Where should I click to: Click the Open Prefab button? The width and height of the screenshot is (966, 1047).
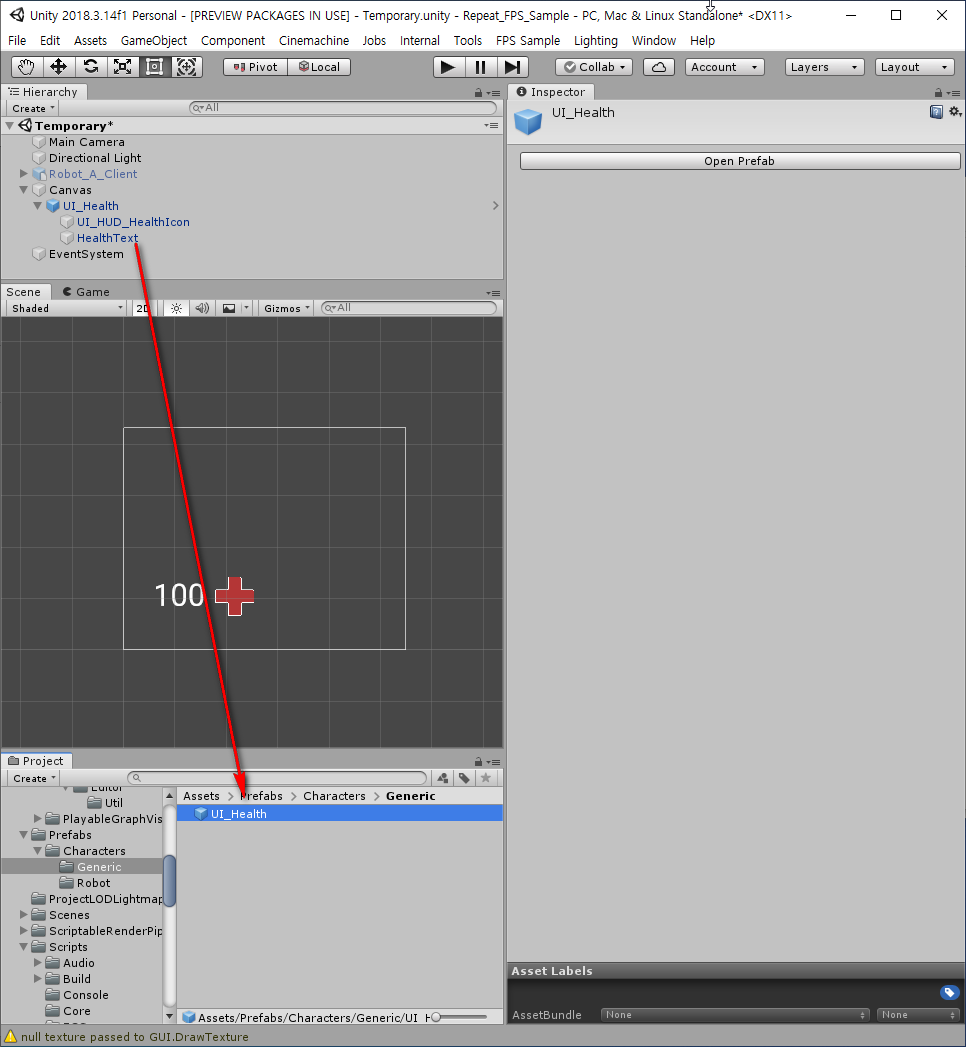pyautogui.click(x=740, y=161)
